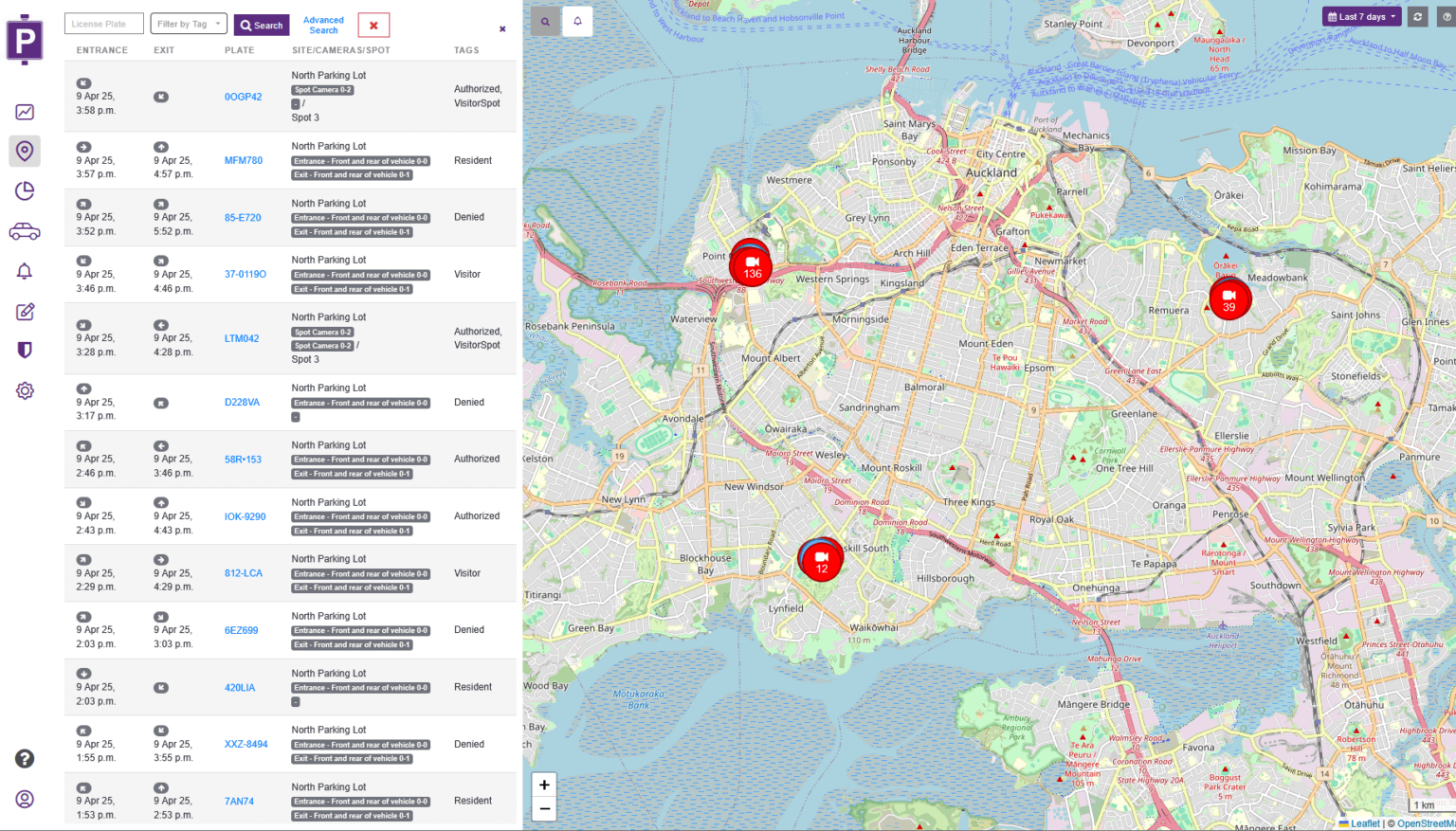Viewport: 1456px width, 831px height.
Task: Click Exit camera badge in 85-E720 row
Action: pos(352,232)
